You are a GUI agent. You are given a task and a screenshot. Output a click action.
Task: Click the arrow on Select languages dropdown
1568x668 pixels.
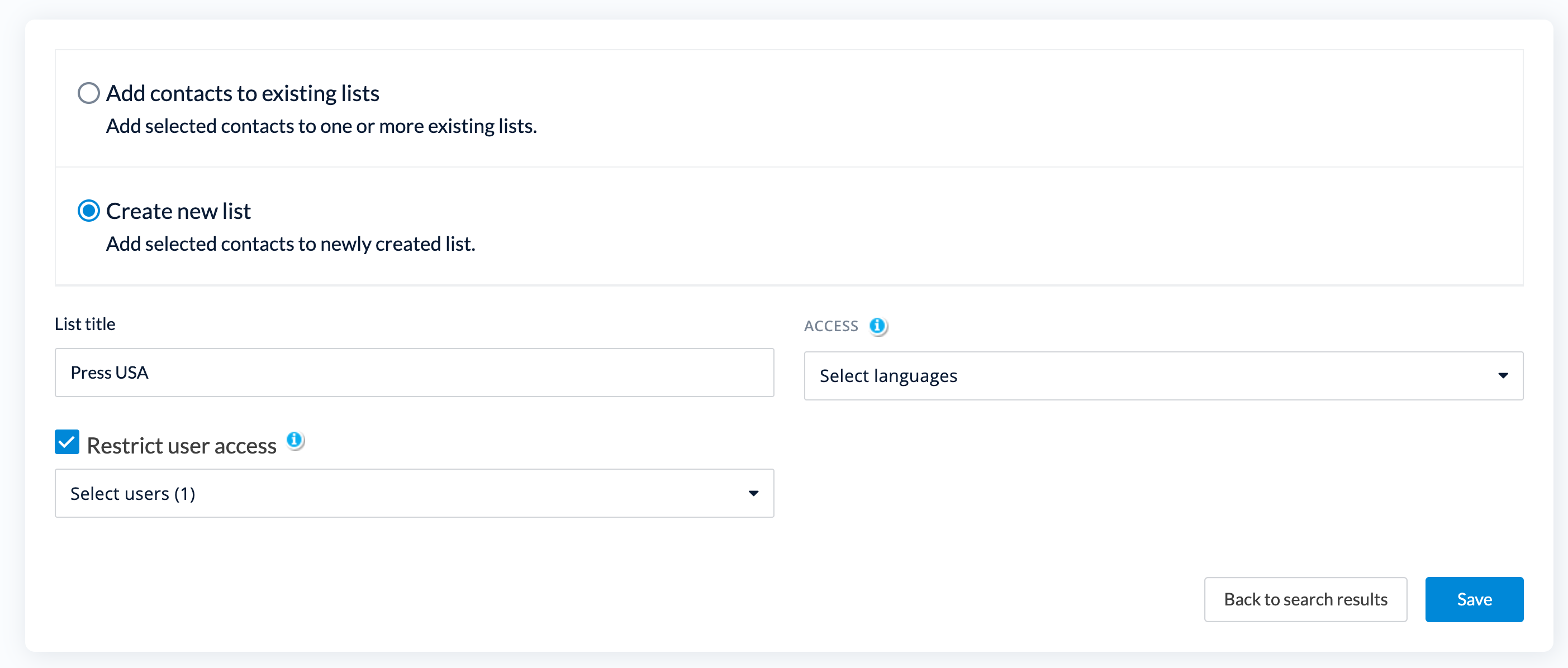pos(1503,375)
